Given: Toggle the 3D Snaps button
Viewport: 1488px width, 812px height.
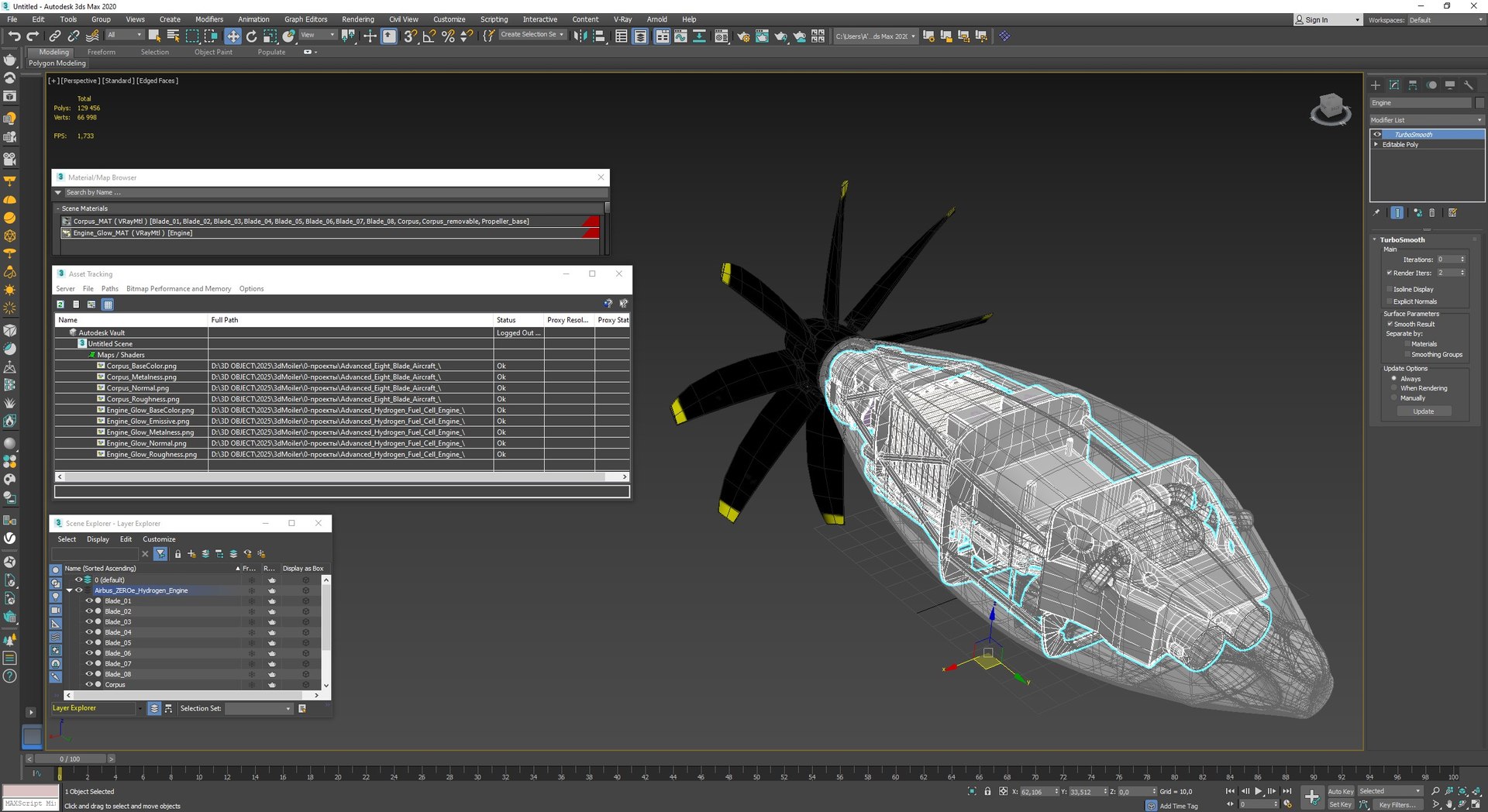Looking at the screenshot, I should pos(410,36).
